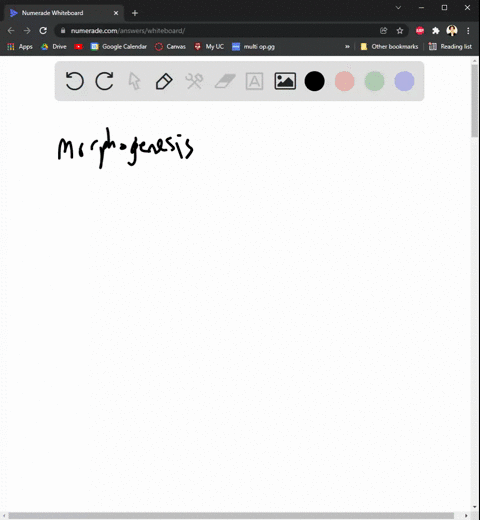Screen dimensions: 480x520
Task: Pick the pink ink color
Action: coord(344,81)
